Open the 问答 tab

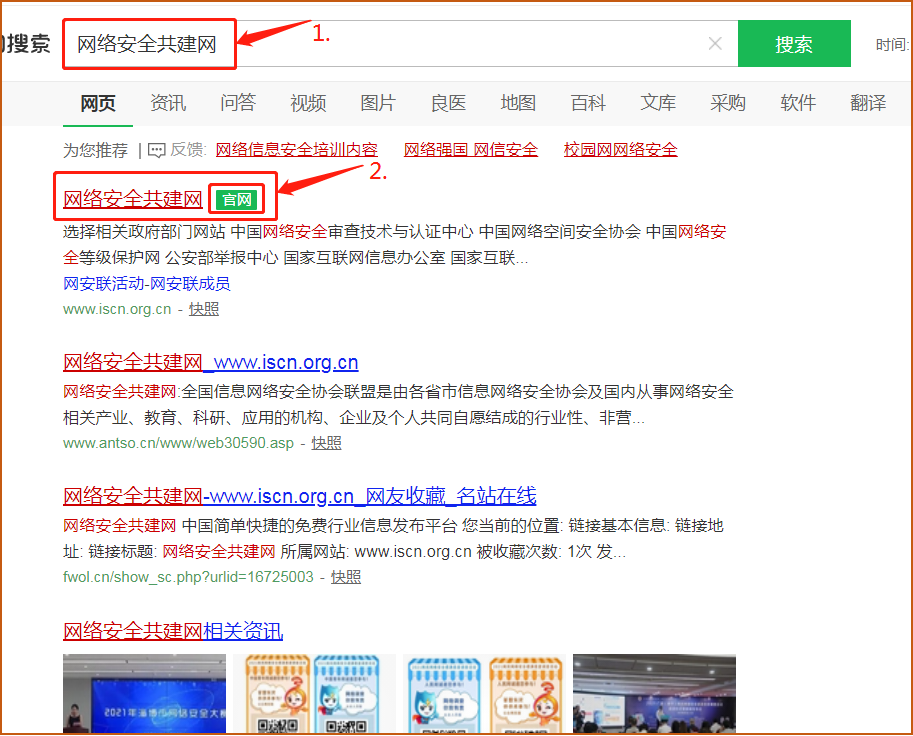tap(238, 103)
